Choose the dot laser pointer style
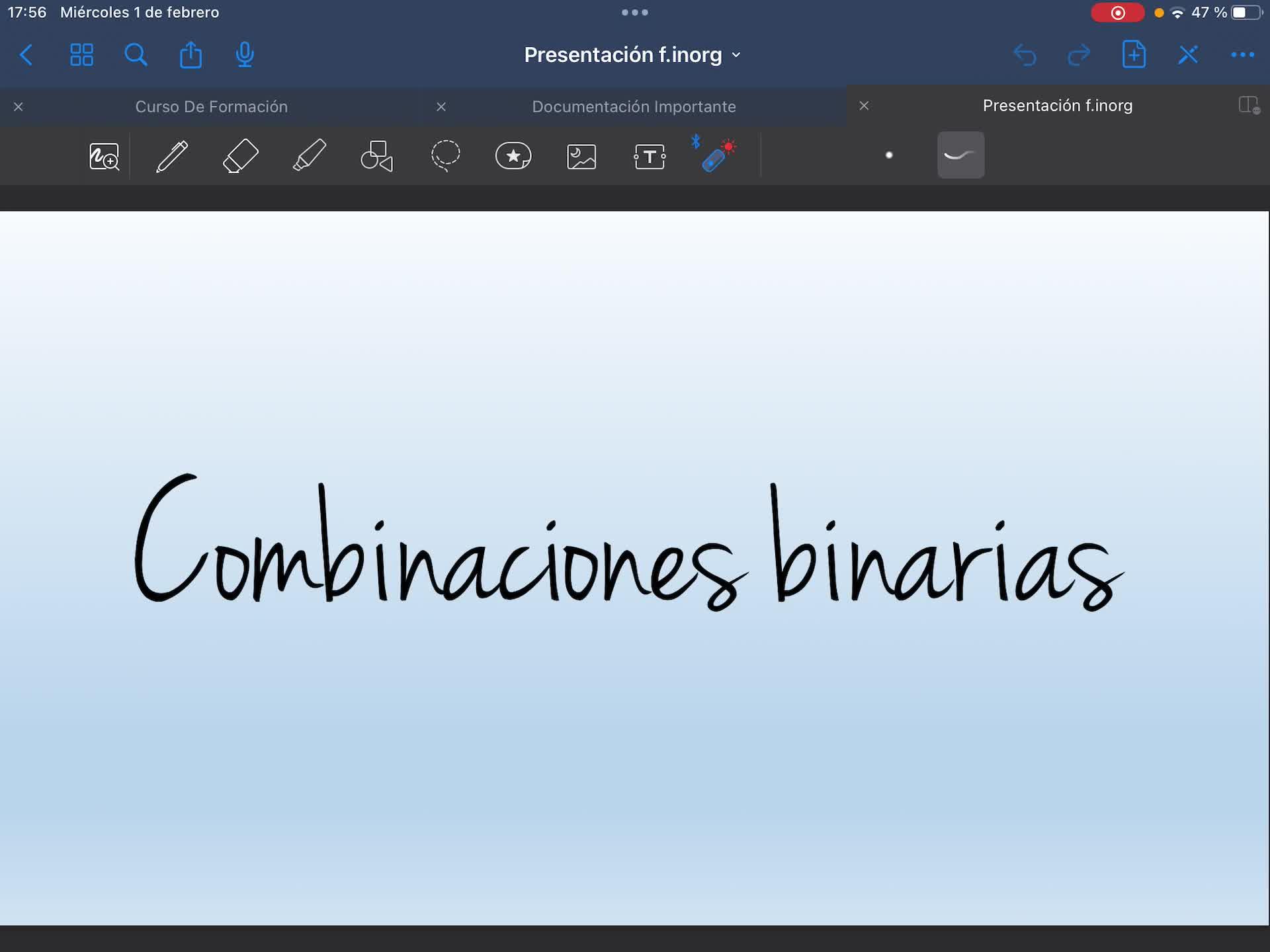The width and height of the screenshot is (1270, 952). [x=889, y=155]
